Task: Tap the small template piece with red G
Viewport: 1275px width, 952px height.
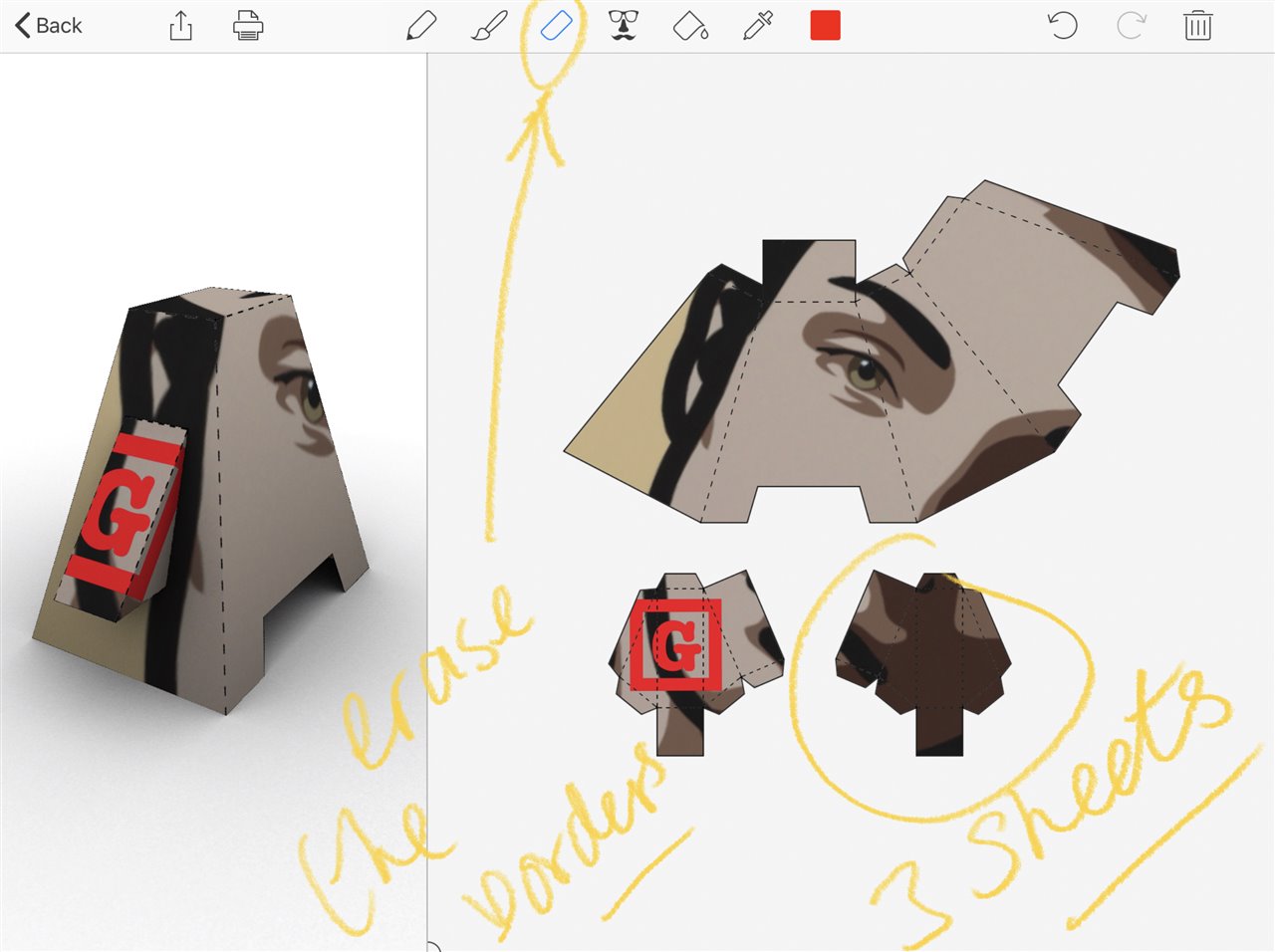Action: pos(695,662)
